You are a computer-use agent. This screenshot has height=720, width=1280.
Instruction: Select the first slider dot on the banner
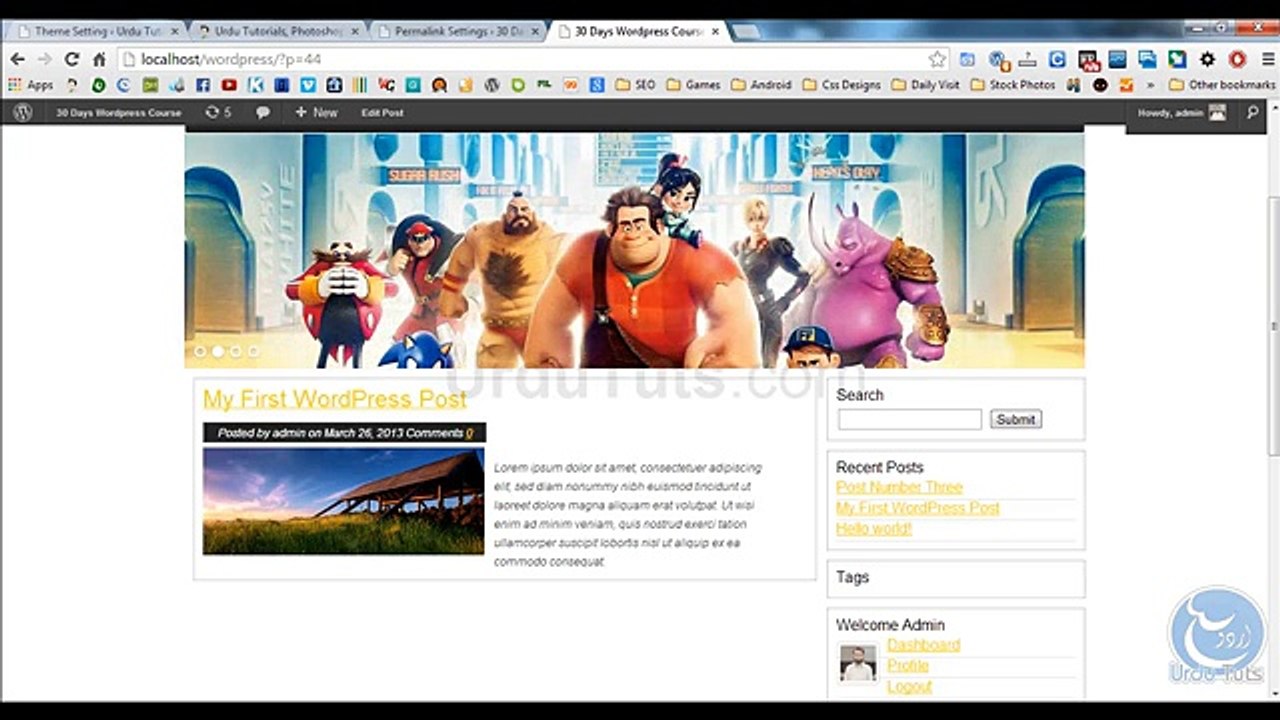tap(200, 351)
